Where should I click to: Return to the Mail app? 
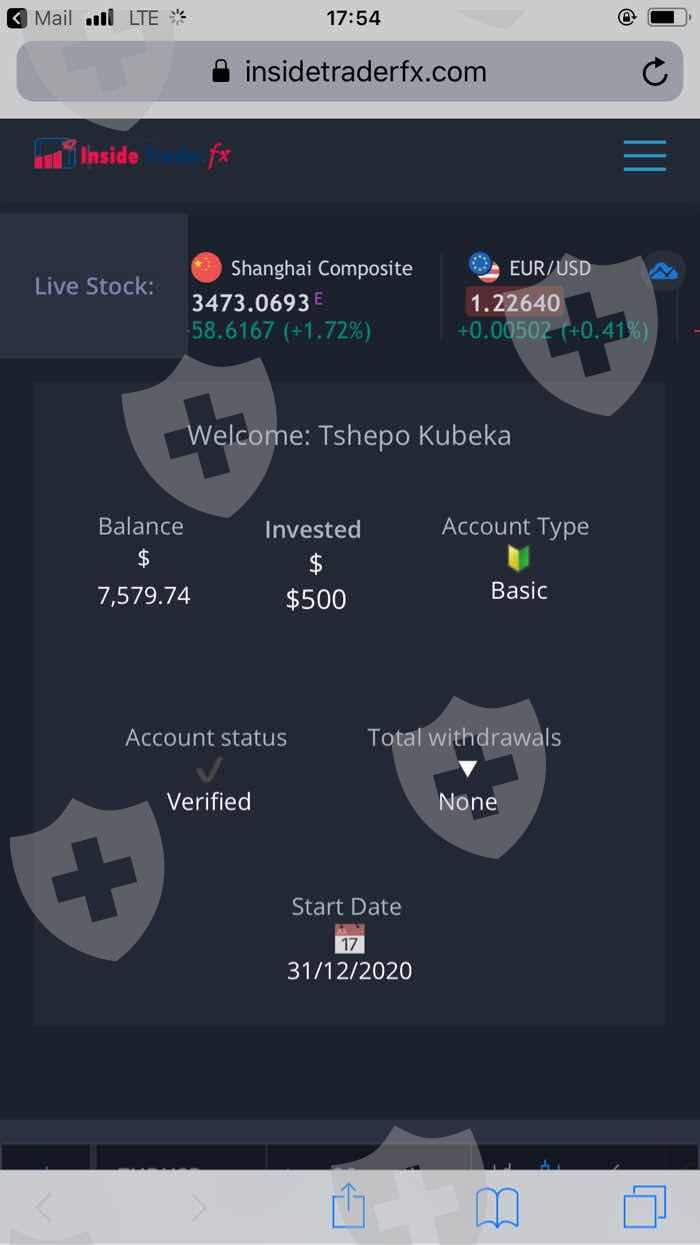[x=40, y=17]
